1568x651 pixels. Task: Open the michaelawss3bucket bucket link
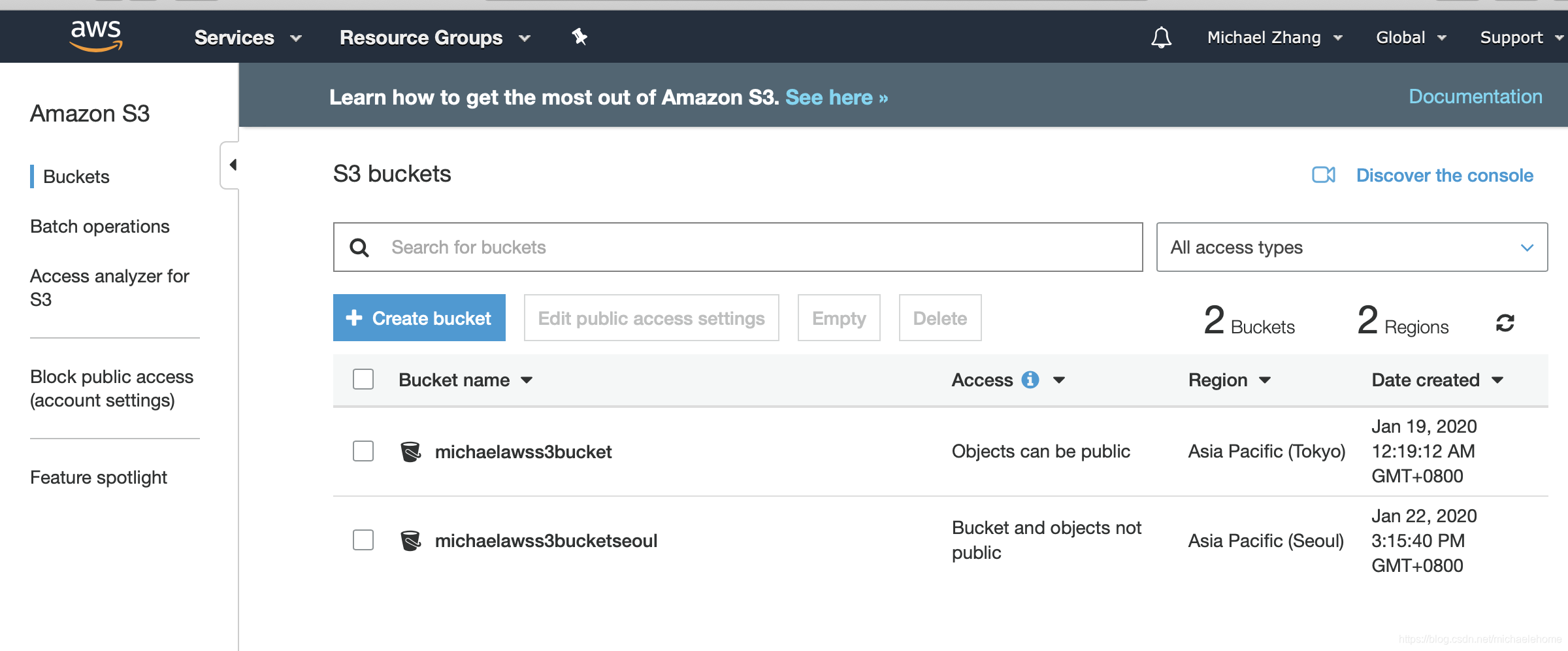click(x=523, y=452)
